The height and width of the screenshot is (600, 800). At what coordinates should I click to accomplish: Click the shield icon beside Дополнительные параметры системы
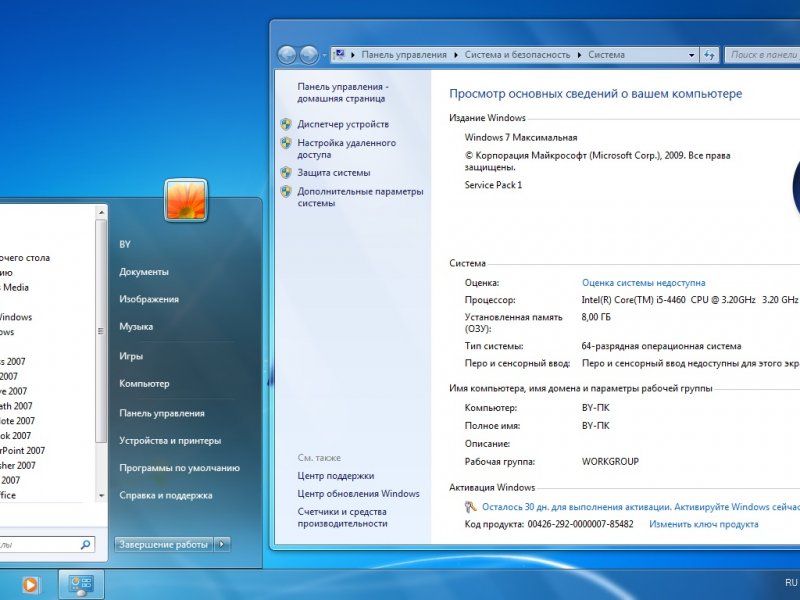pos(286,191)
